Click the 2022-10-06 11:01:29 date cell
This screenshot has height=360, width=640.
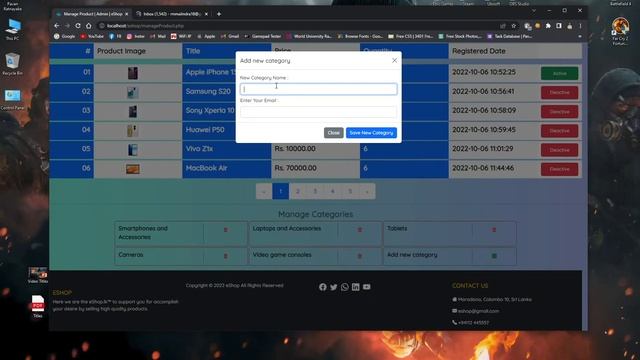[x=482, y=149]
